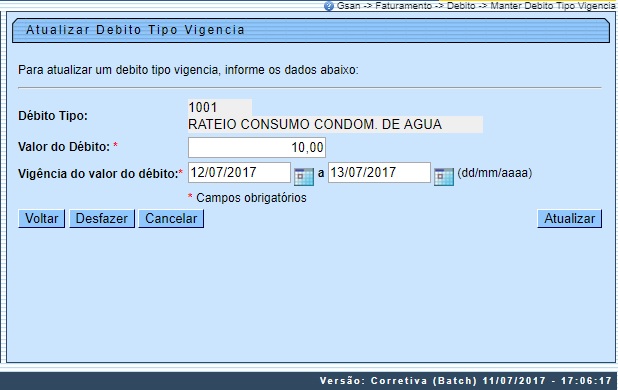The image size is (618, 390).
Task: Click the Débito Tipo label
Action: pyautogui.click(x=53, y=116)
